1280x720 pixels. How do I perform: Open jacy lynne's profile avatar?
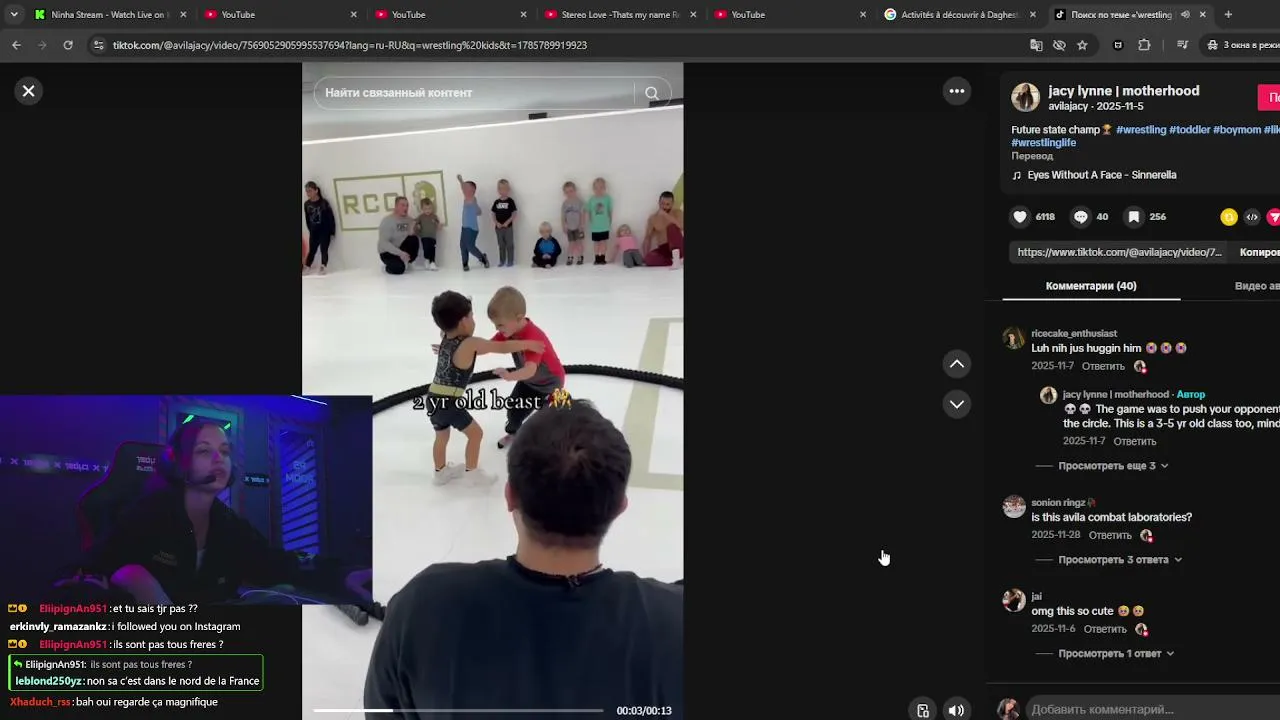pyautogui.click(x=1025, y=97)
